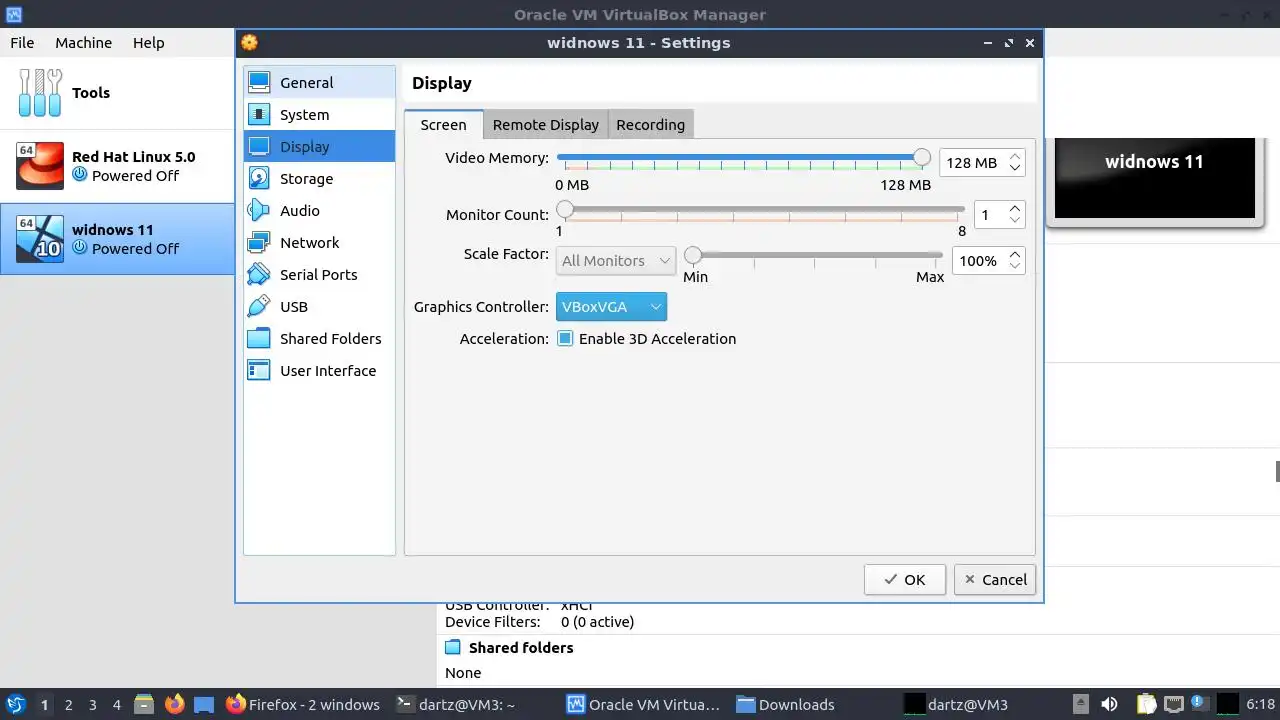Open the Serial Ports settings category
The height and width of the screenshot is (720, 1280).
(x=319, y=275)
